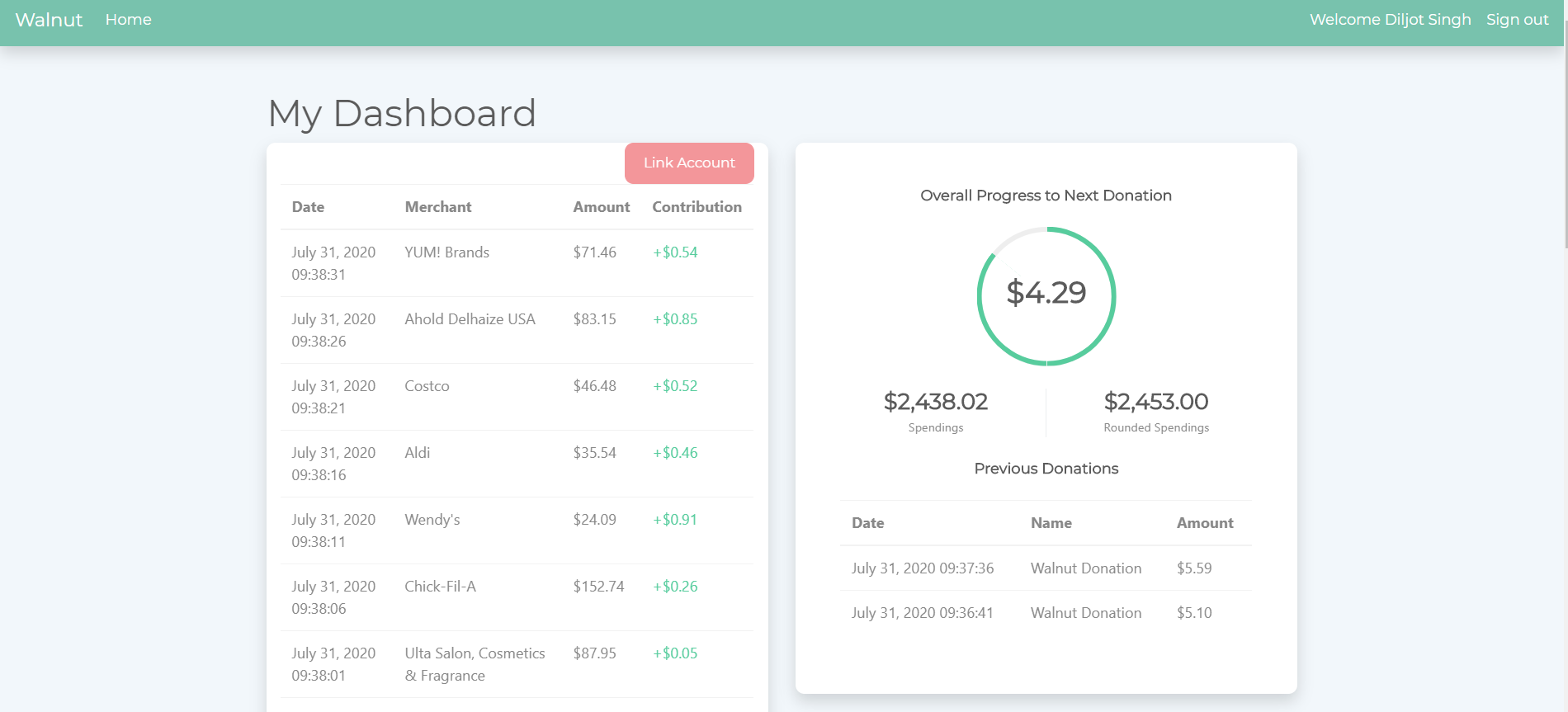
Task: Click the $87.95 amount value
Action: pos(594,653)
